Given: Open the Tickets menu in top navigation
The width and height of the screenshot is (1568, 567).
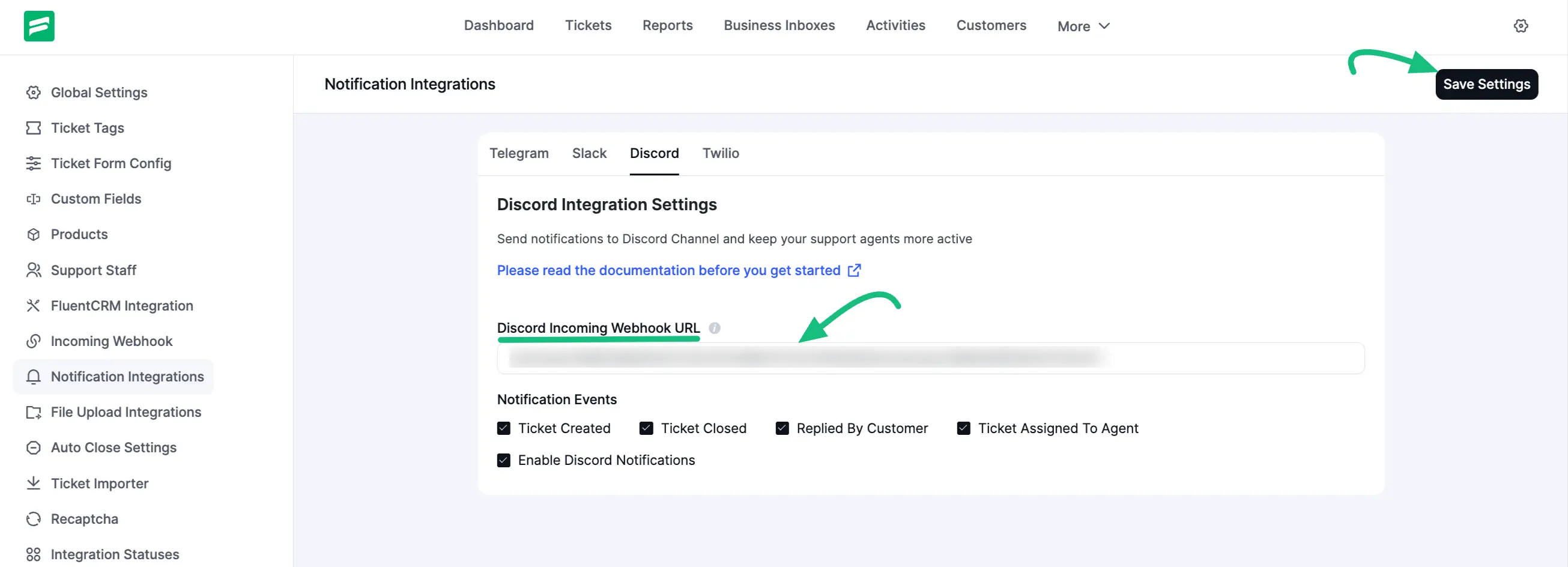Looking at the screenshot, I should click(588, 26).
